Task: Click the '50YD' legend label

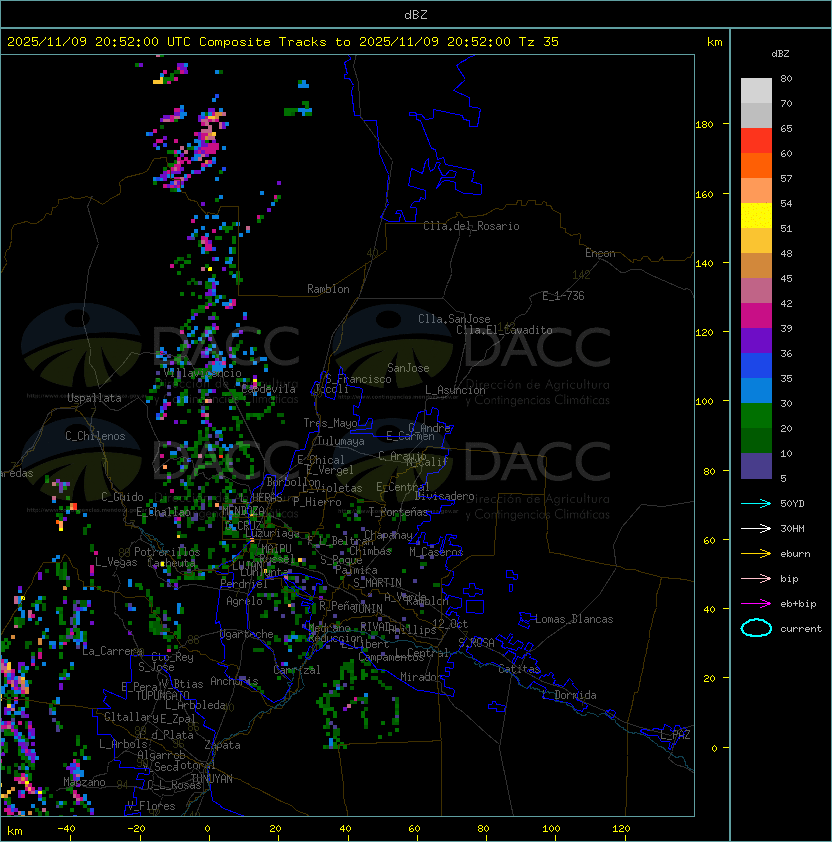Action: 792,504
